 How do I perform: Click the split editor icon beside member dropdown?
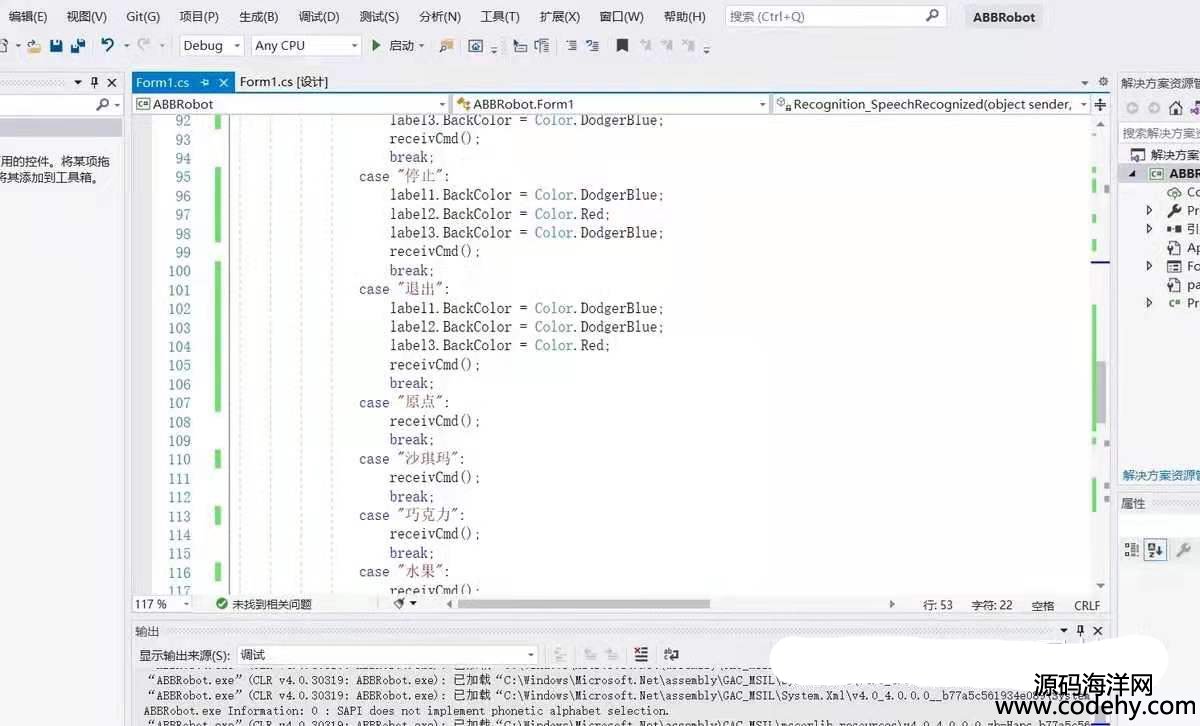tap(1100, 104)
